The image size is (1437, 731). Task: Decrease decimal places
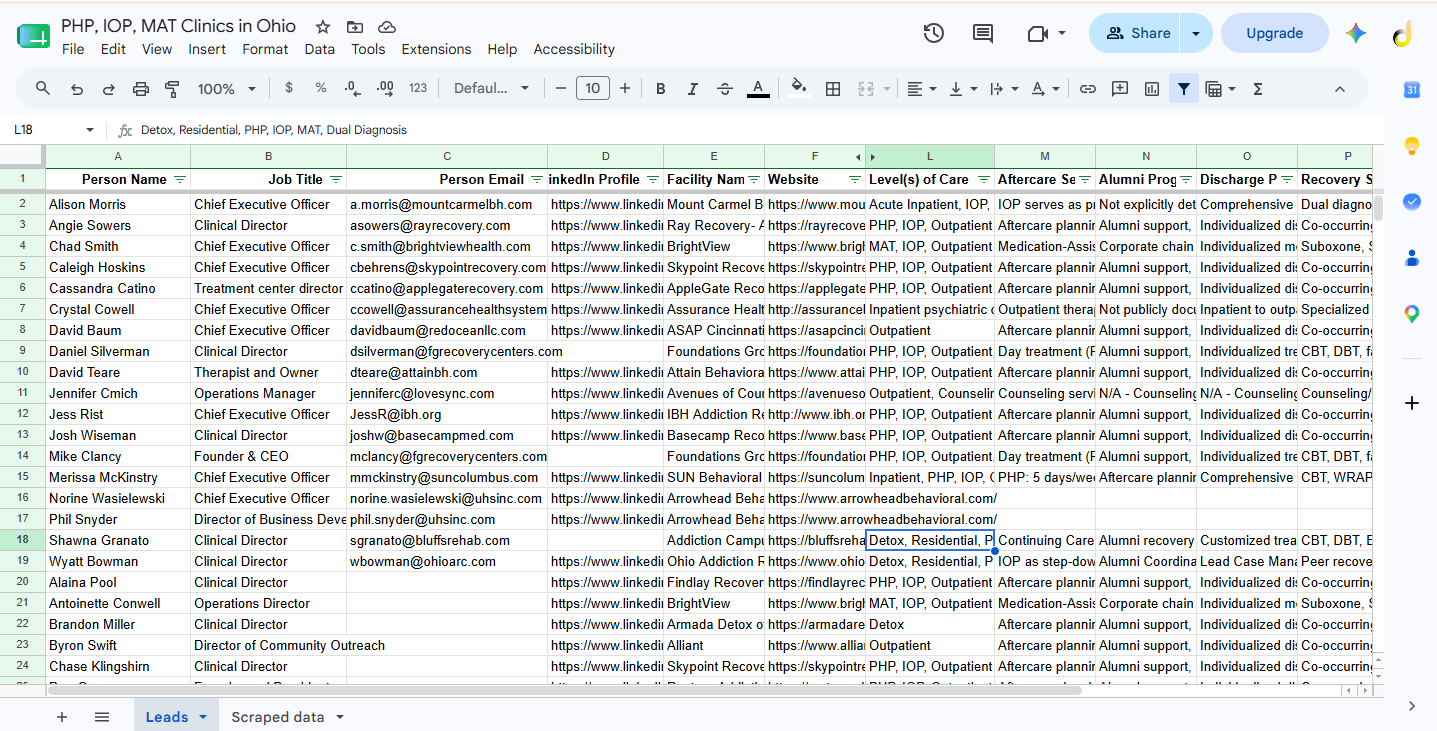tap(352, 88)
